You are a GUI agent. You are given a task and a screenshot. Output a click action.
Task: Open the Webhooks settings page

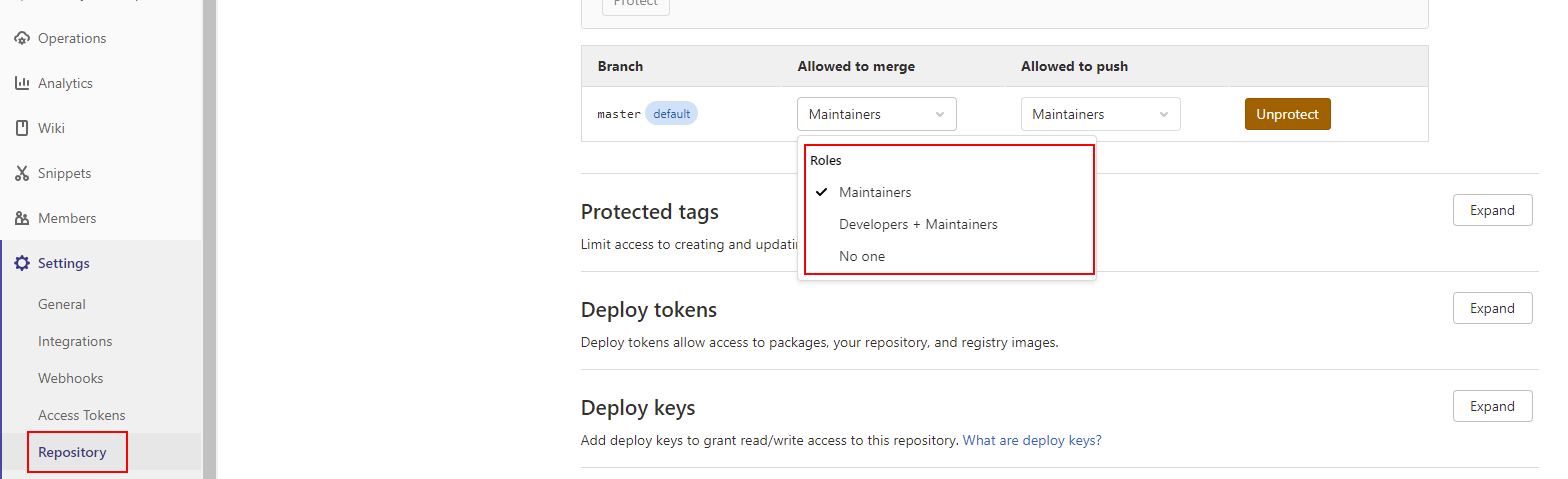(x=71, y=378)
